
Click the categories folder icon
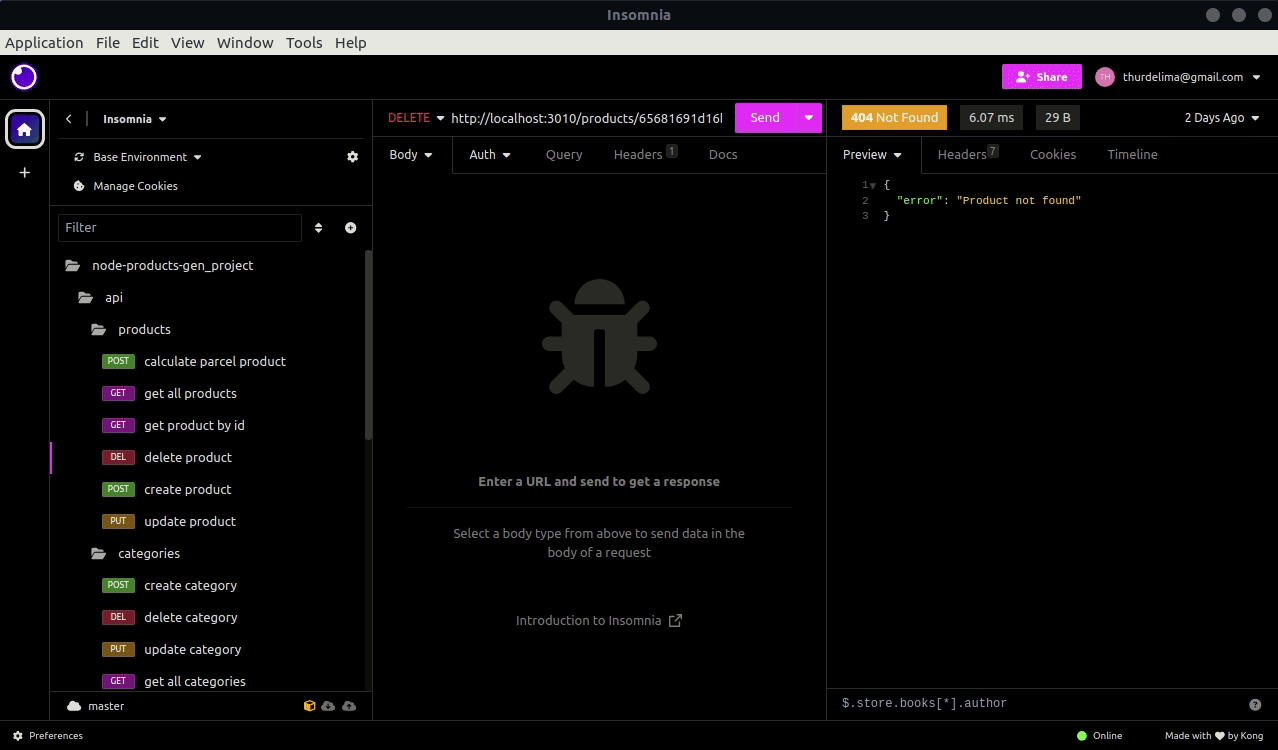(99, 554)
